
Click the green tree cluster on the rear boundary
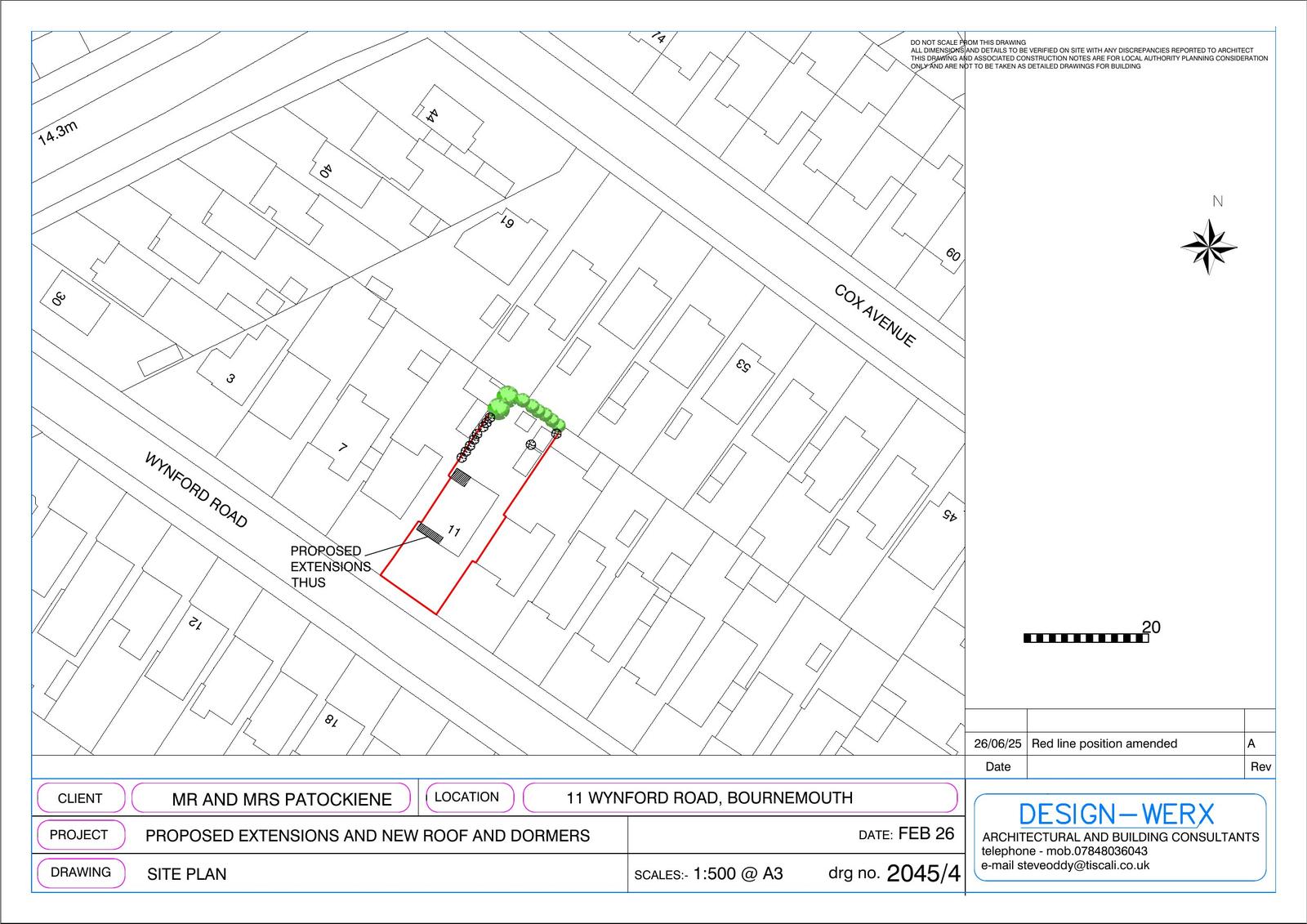524,405
